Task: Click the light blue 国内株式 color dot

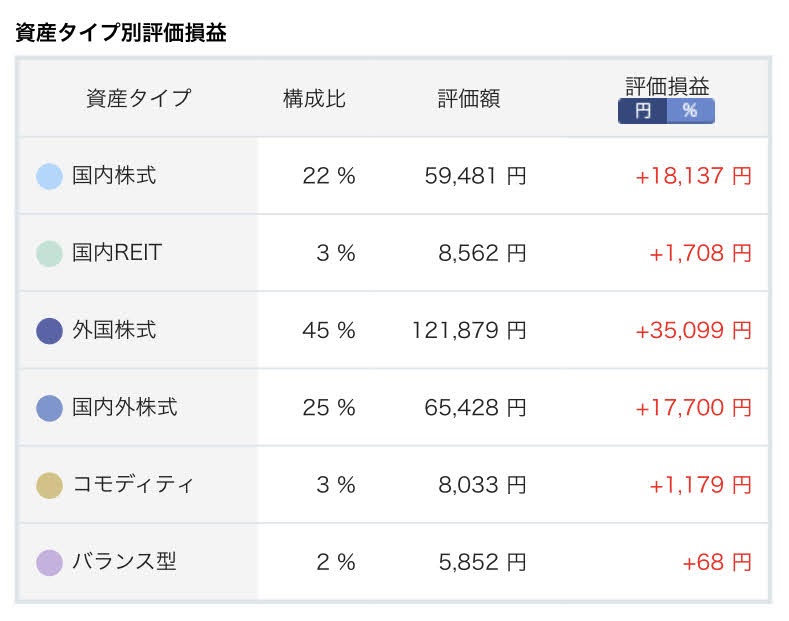Action: coord(49,177)
